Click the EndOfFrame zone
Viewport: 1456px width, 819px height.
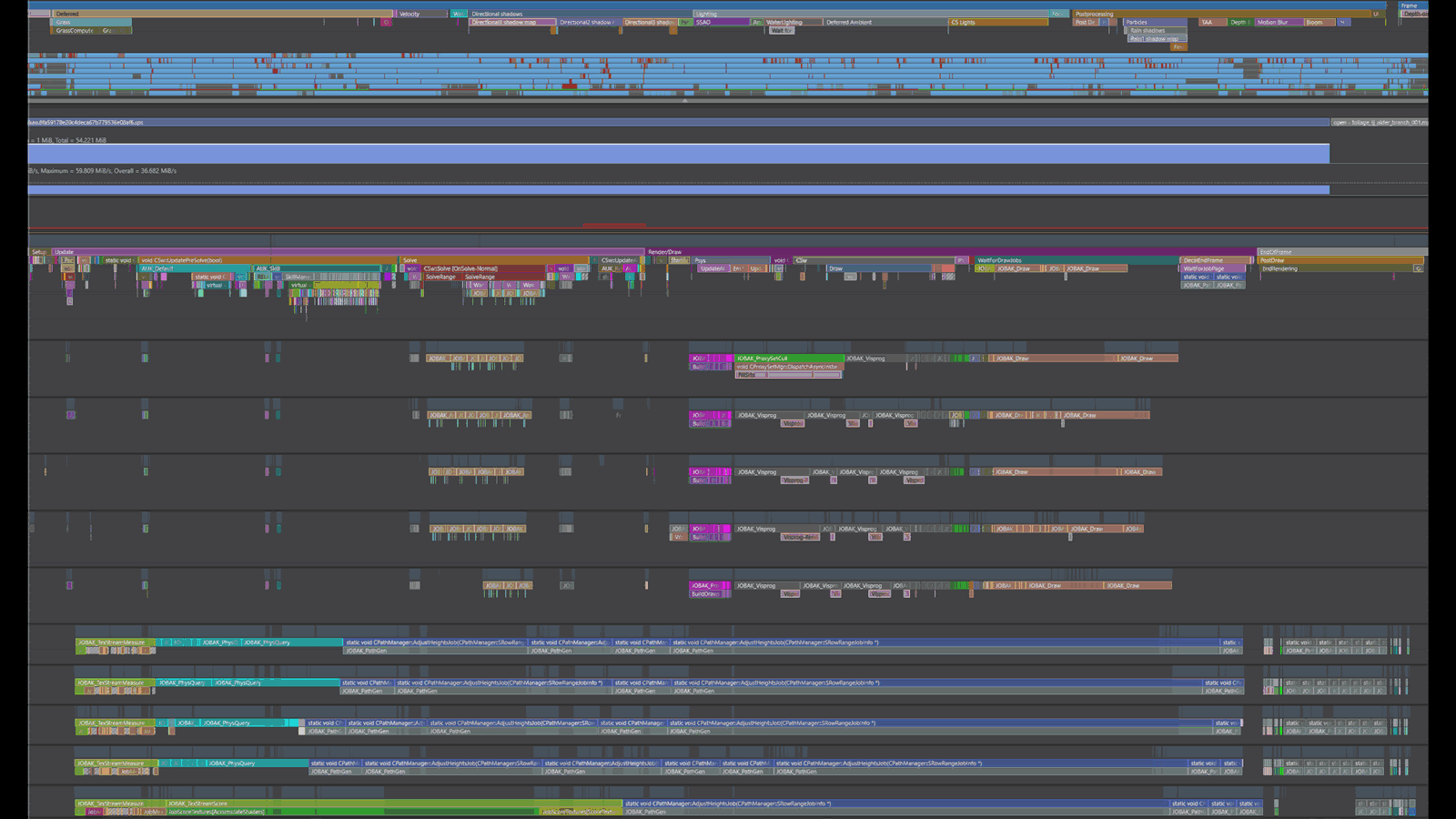pyautogui.click(x=1342, y=252)
